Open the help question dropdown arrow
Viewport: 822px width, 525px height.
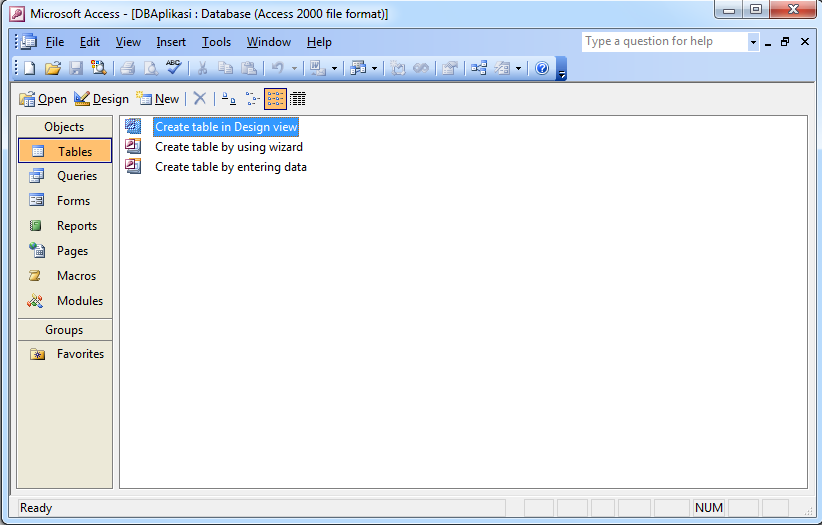click(x=753, y=42)
